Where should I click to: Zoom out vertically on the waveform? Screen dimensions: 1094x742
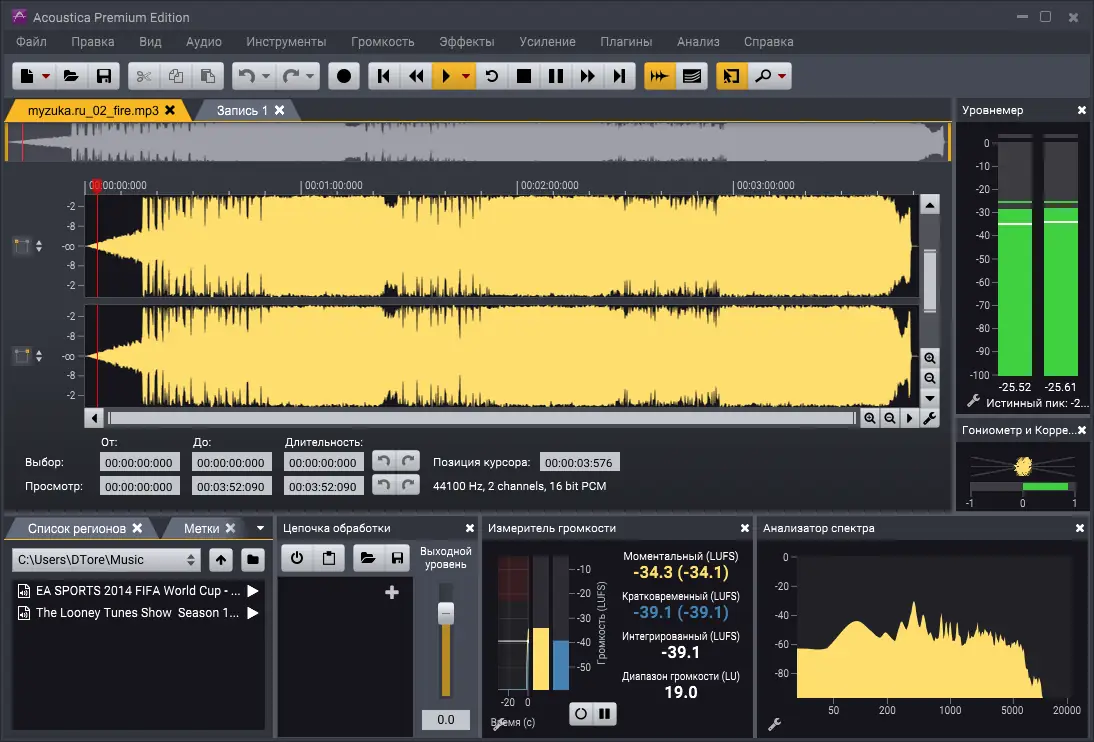(x=930, y=378)
